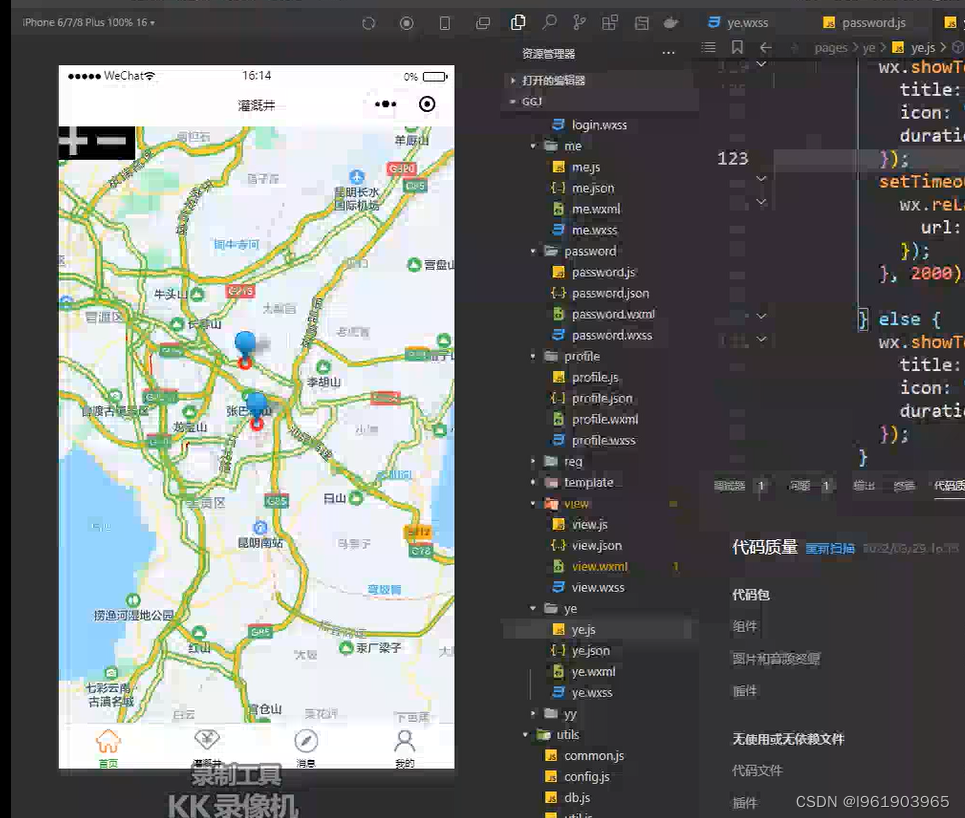Open the search magnifier icon

click(x=549, y=23)
